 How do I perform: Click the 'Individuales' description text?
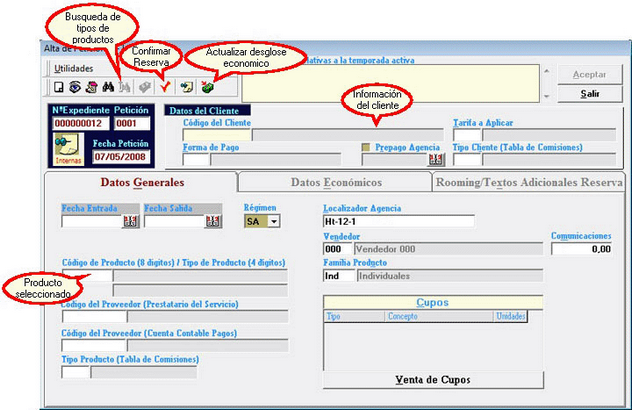[x=384, y=276]
